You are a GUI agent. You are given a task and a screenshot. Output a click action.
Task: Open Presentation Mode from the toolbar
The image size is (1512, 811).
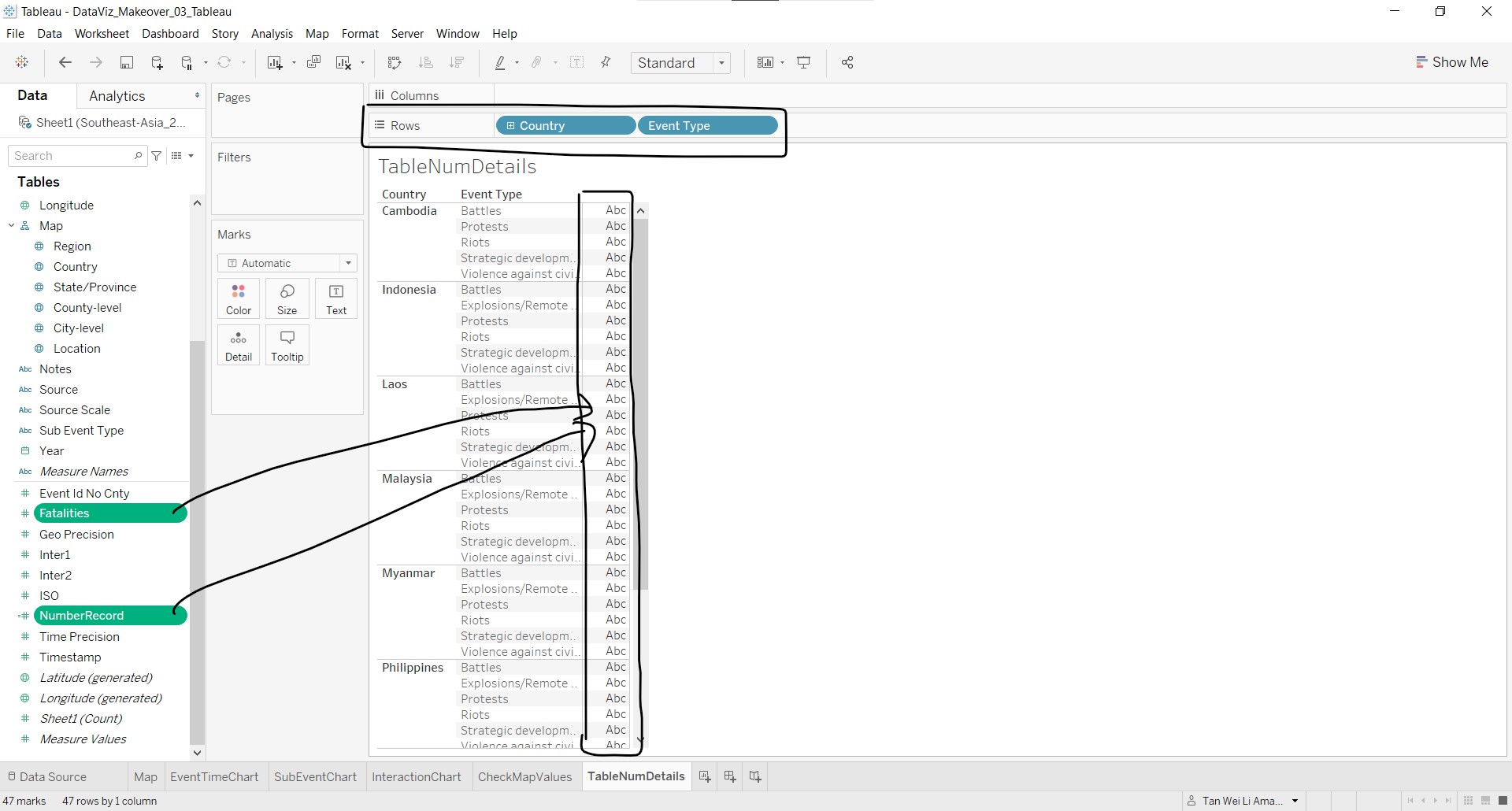click(804, 63)
